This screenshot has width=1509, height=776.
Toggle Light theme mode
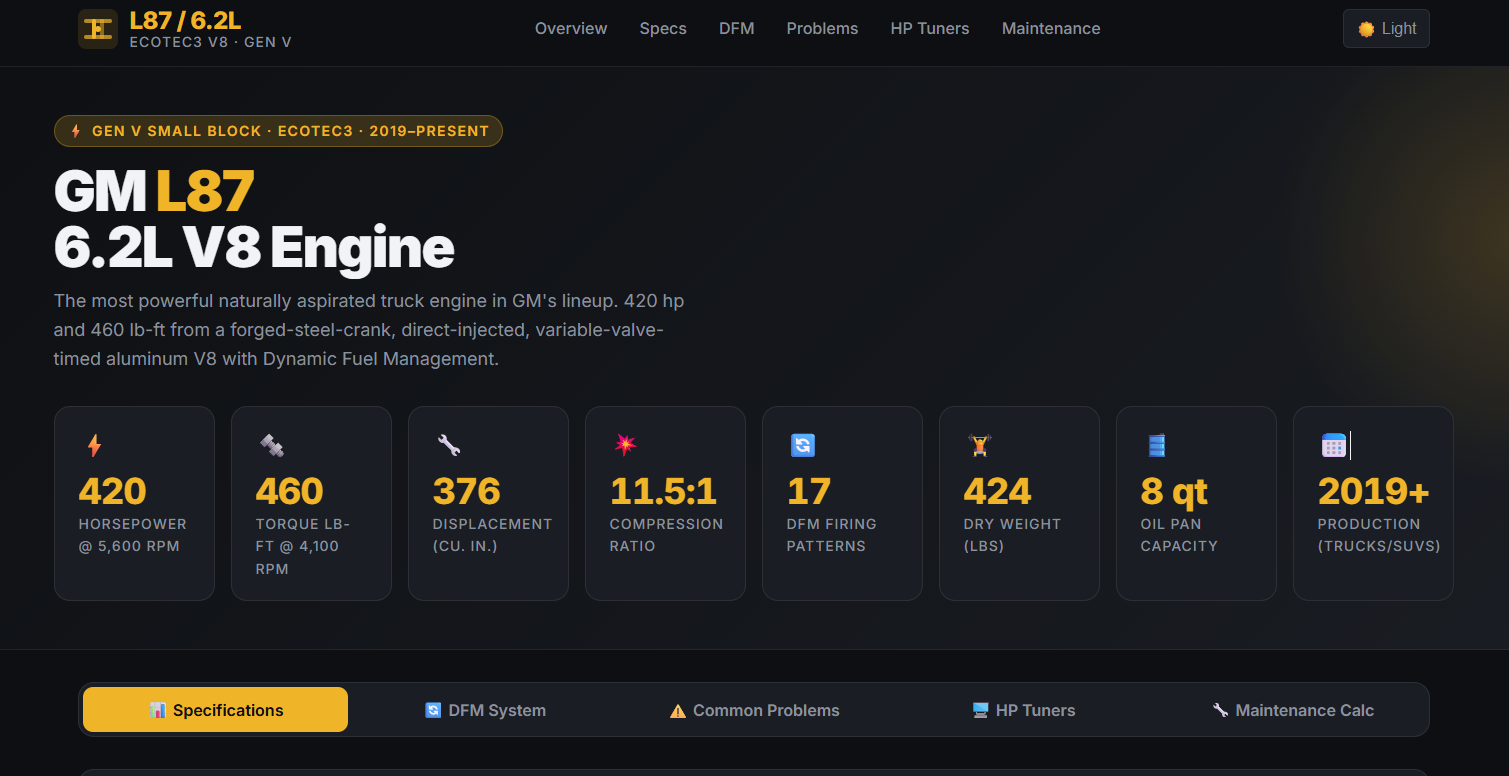1386,29
